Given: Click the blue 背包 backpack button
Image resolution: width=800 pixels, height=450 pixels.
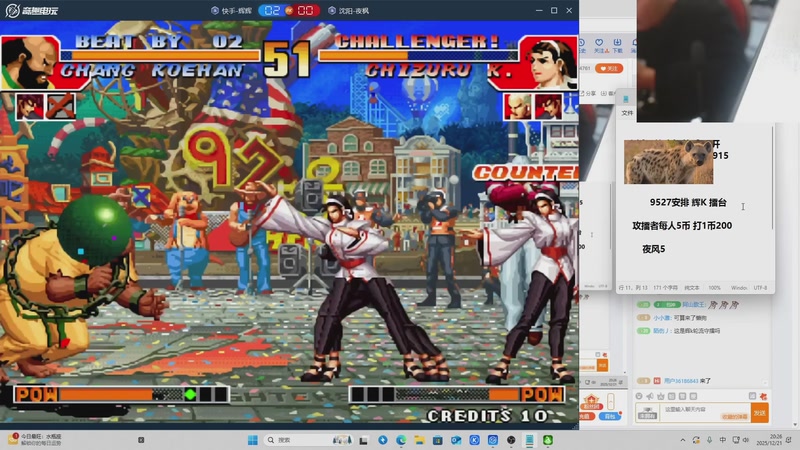Looking at the screenshot, I should tap(610, 416).
